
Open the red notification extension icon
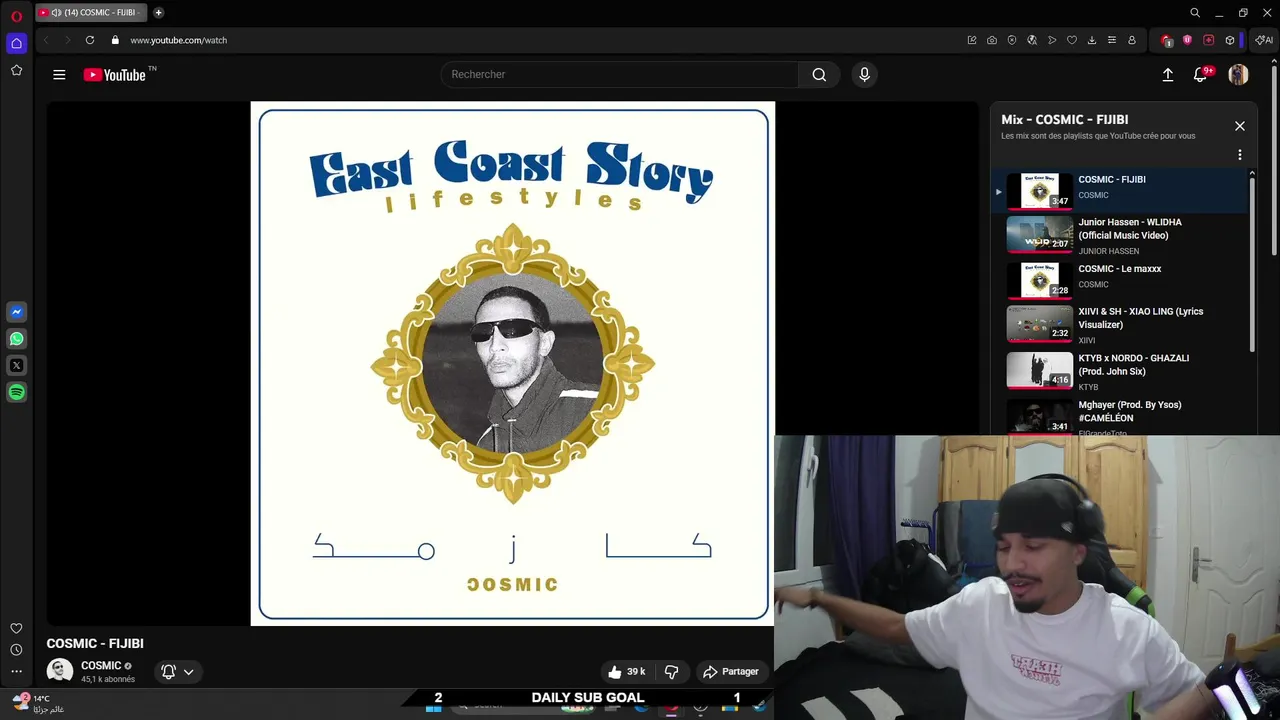coord(1166,40)
